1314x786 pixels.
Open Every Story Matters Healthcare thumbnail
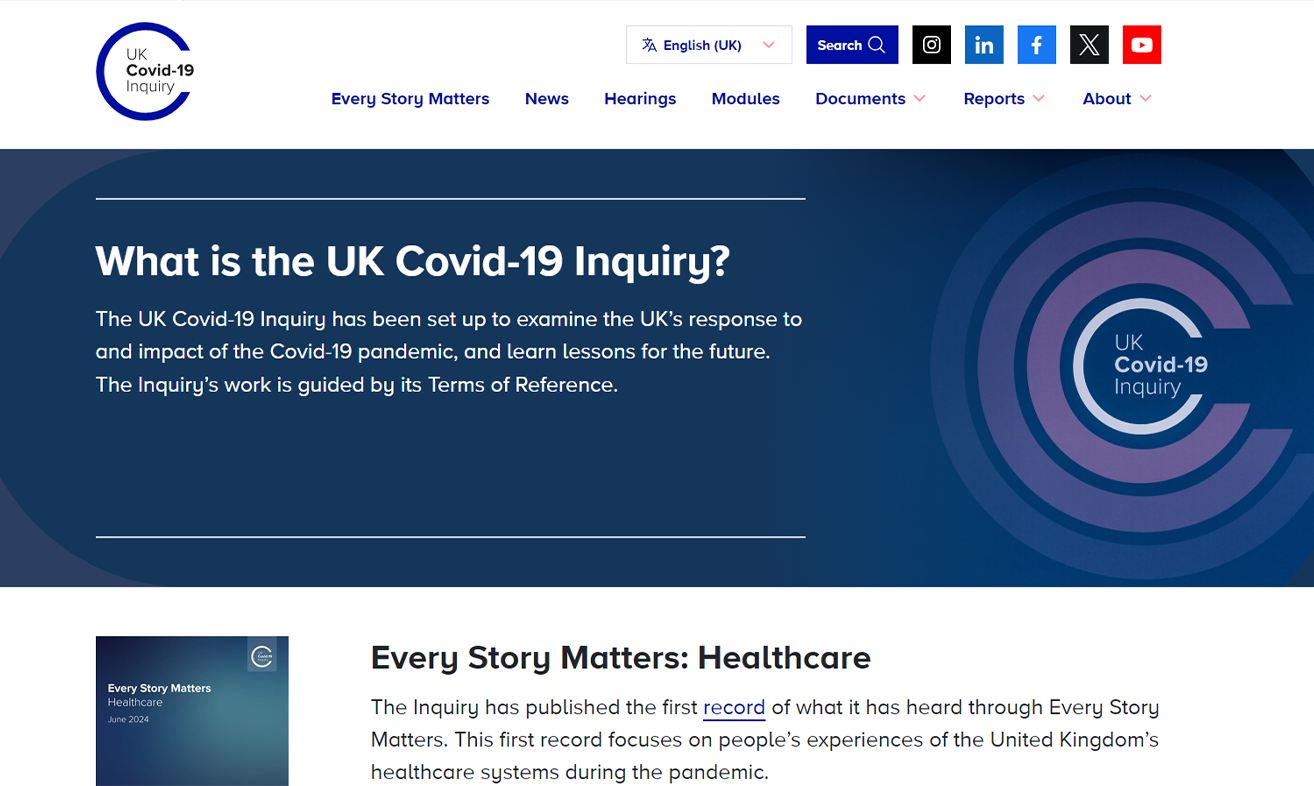[x=192, y=710]
